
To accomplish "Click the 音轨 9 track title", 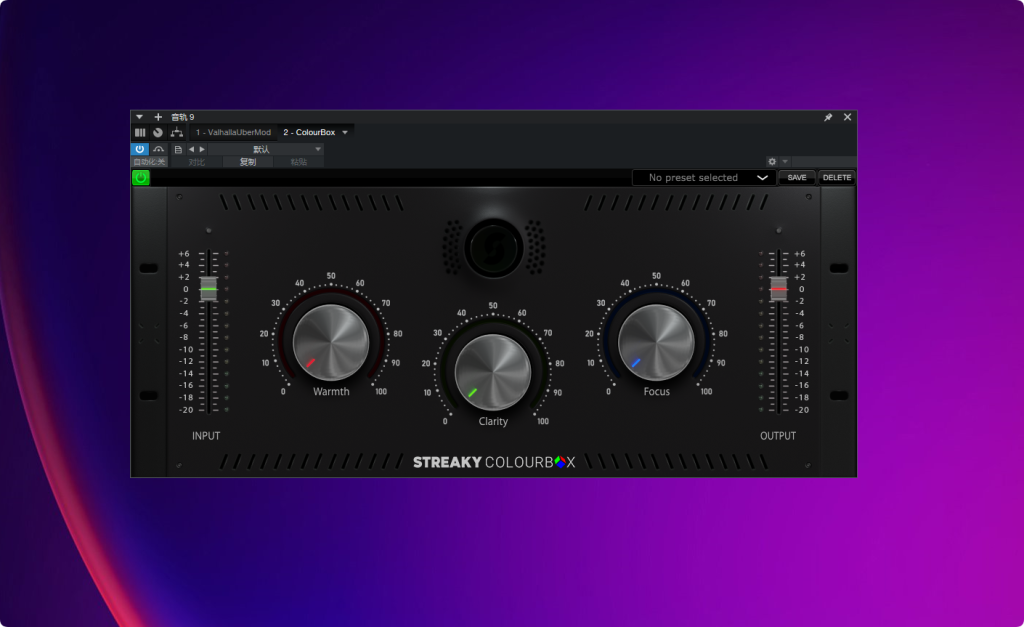I will point(183,118).
